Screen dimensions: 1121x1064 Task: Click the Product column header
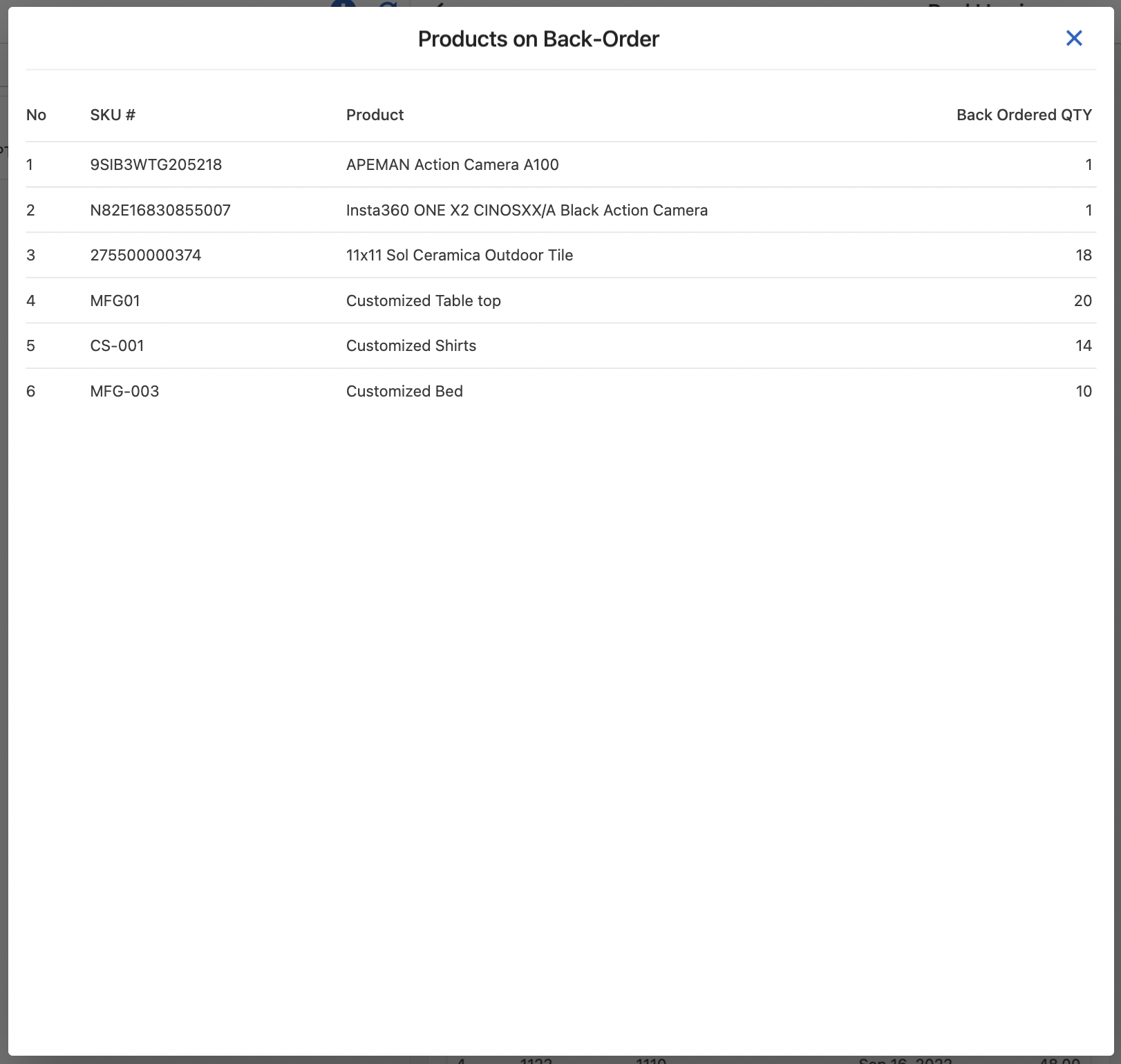click(x=375, y=115)
